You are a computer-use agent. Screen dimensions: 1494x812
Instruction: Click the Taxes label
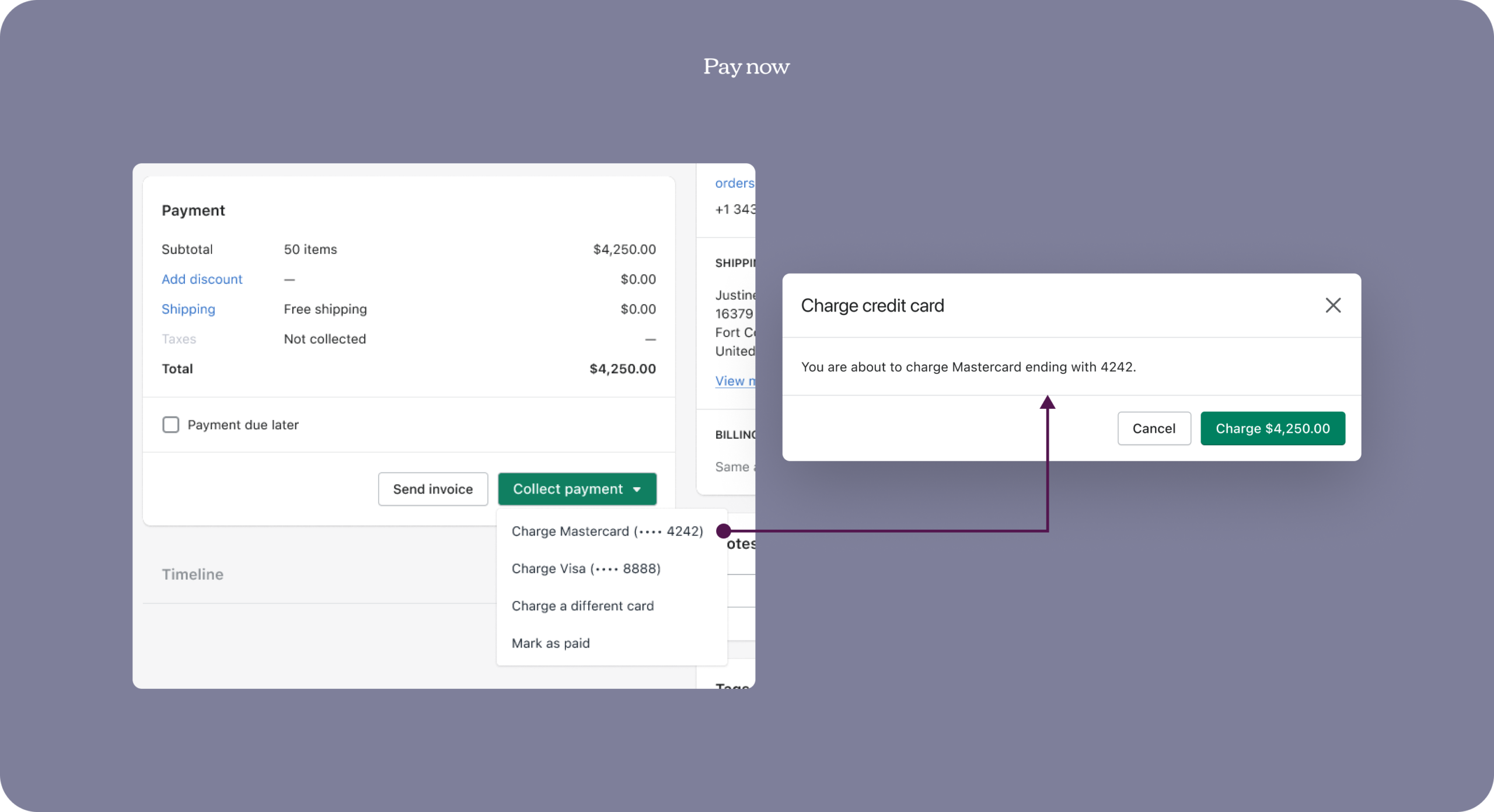pyautogui.click(x=179, y=339)
